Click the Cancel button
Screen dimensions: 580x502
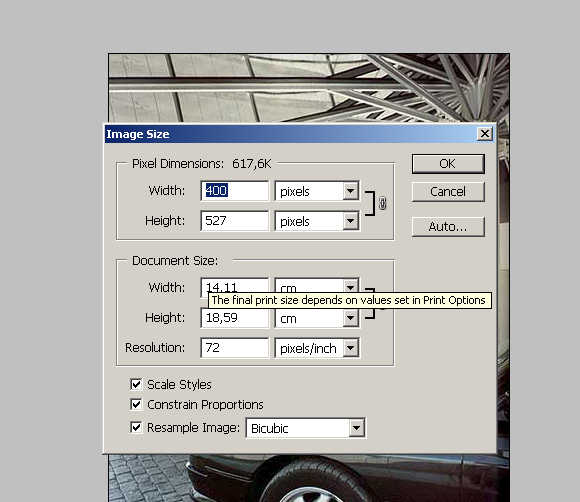(x=448, y=192)
